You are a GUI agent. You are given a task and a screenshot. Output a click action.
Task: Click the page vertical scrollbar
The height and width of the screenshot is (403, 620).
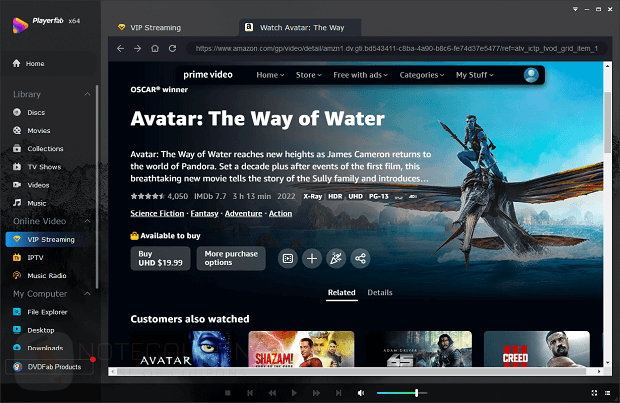coord(607,121)
